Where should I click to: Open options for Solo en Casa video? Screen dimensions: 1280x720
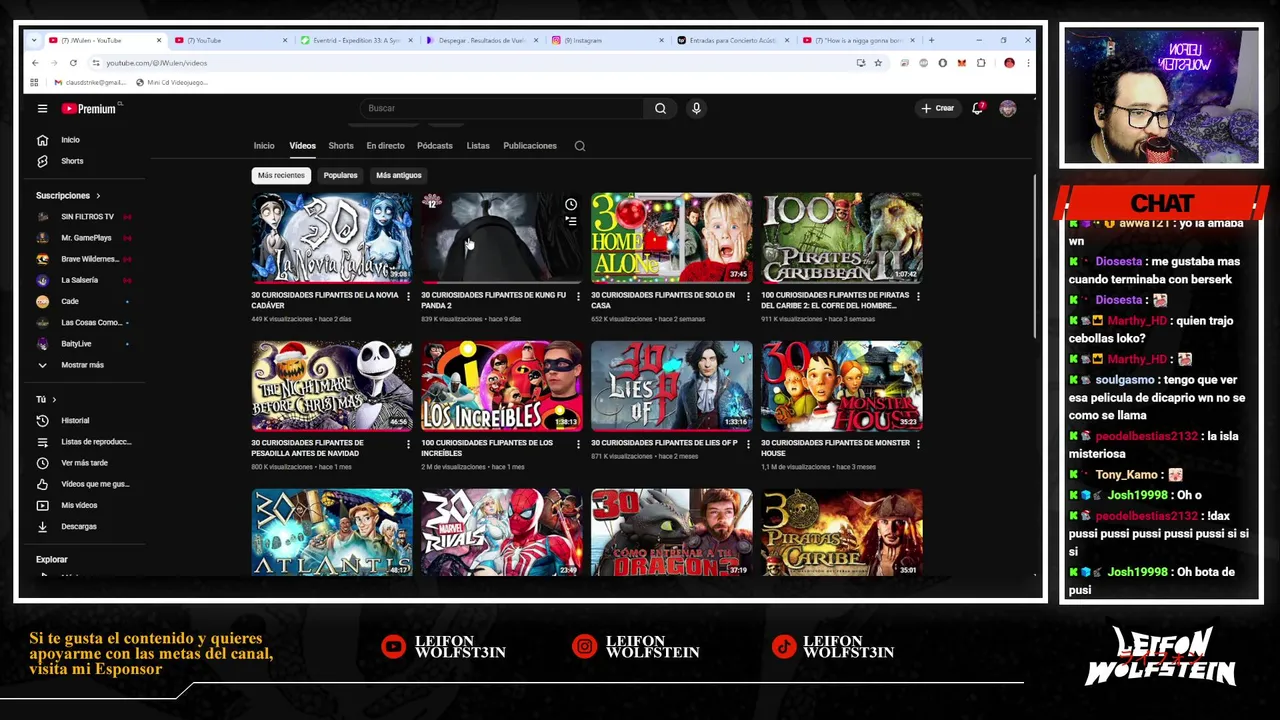coord(748,296)
